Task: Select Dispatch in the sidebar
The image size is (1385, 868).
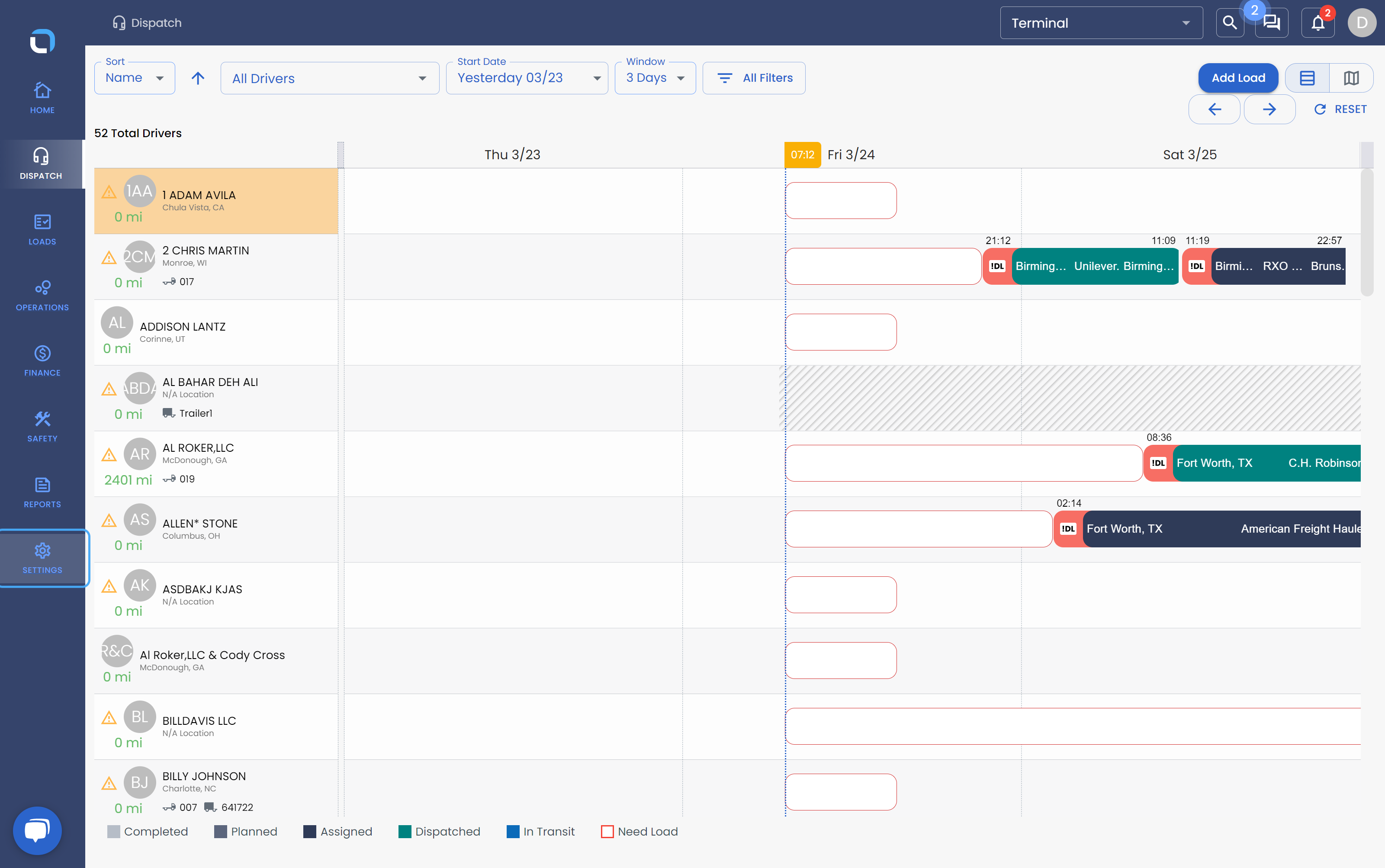Action: (42, 164)
